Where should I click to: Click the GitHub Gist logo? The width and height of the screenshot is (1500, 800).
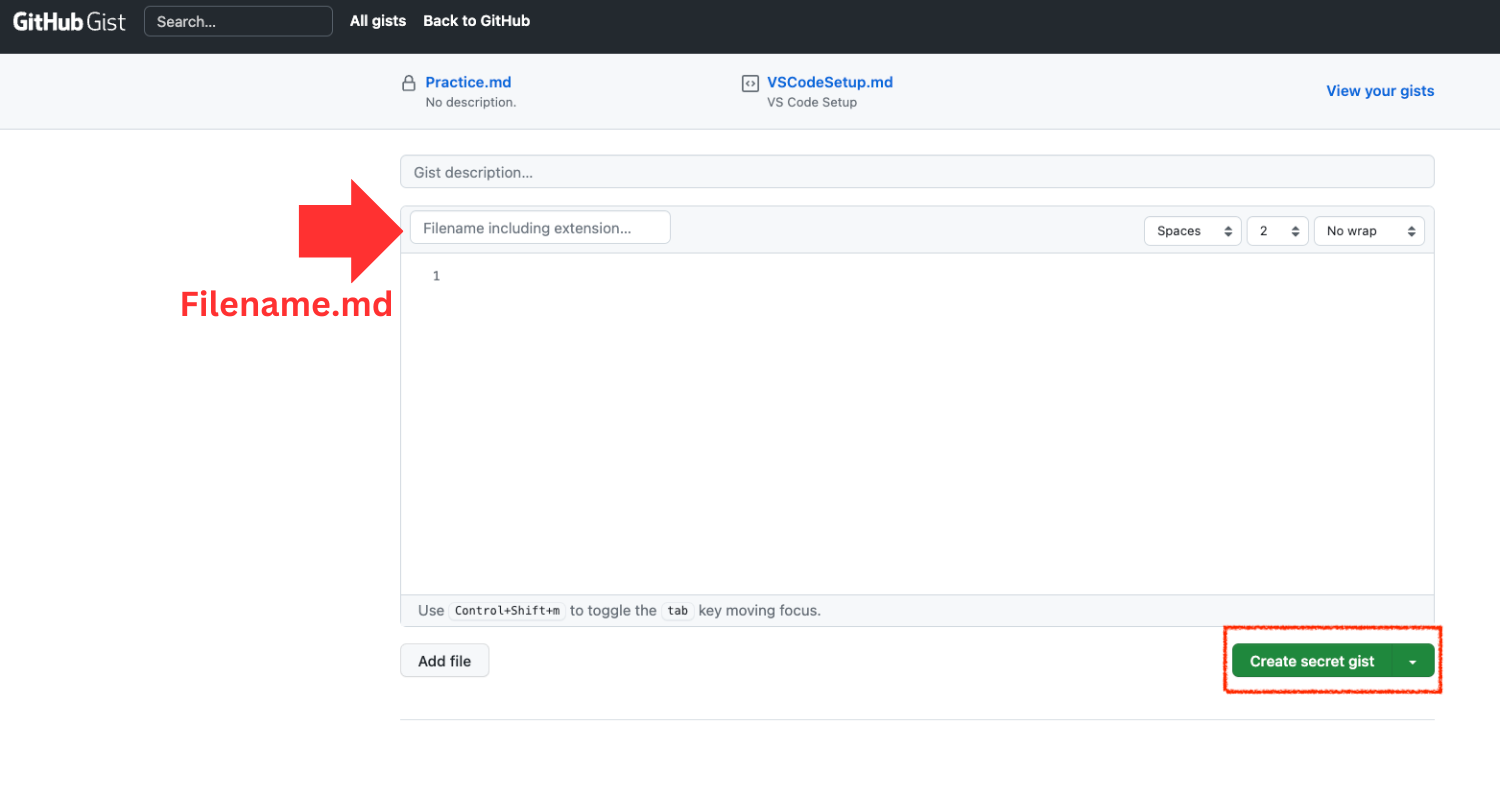pos(68,20)
